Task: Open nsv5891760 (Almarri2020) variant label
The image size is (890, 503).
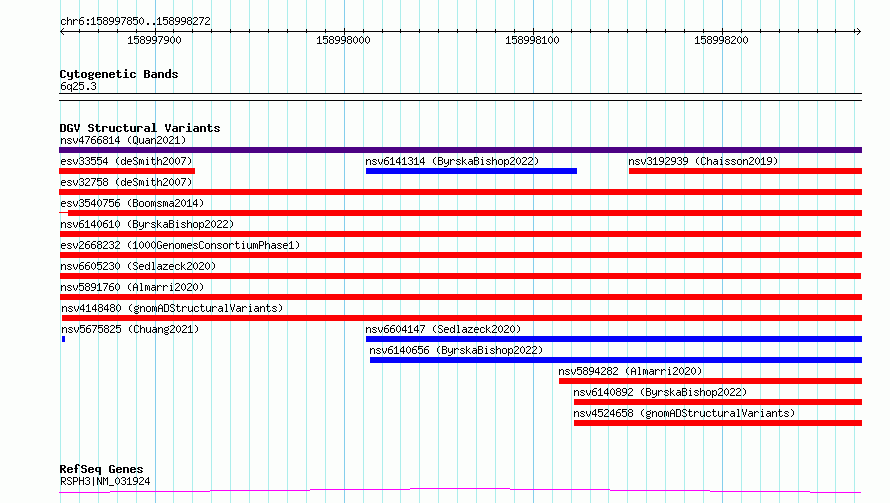Action: point(132,287)
